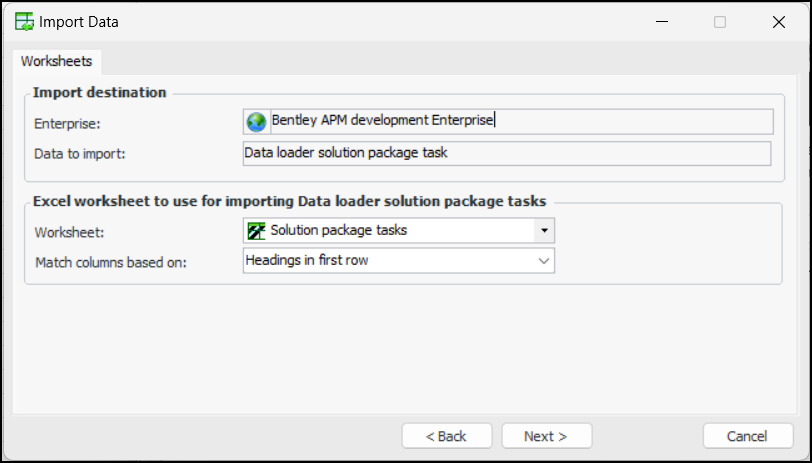Viewport: 812px width, 463px height.
Task: Proceed with the Next button
Action: point(546,436)
